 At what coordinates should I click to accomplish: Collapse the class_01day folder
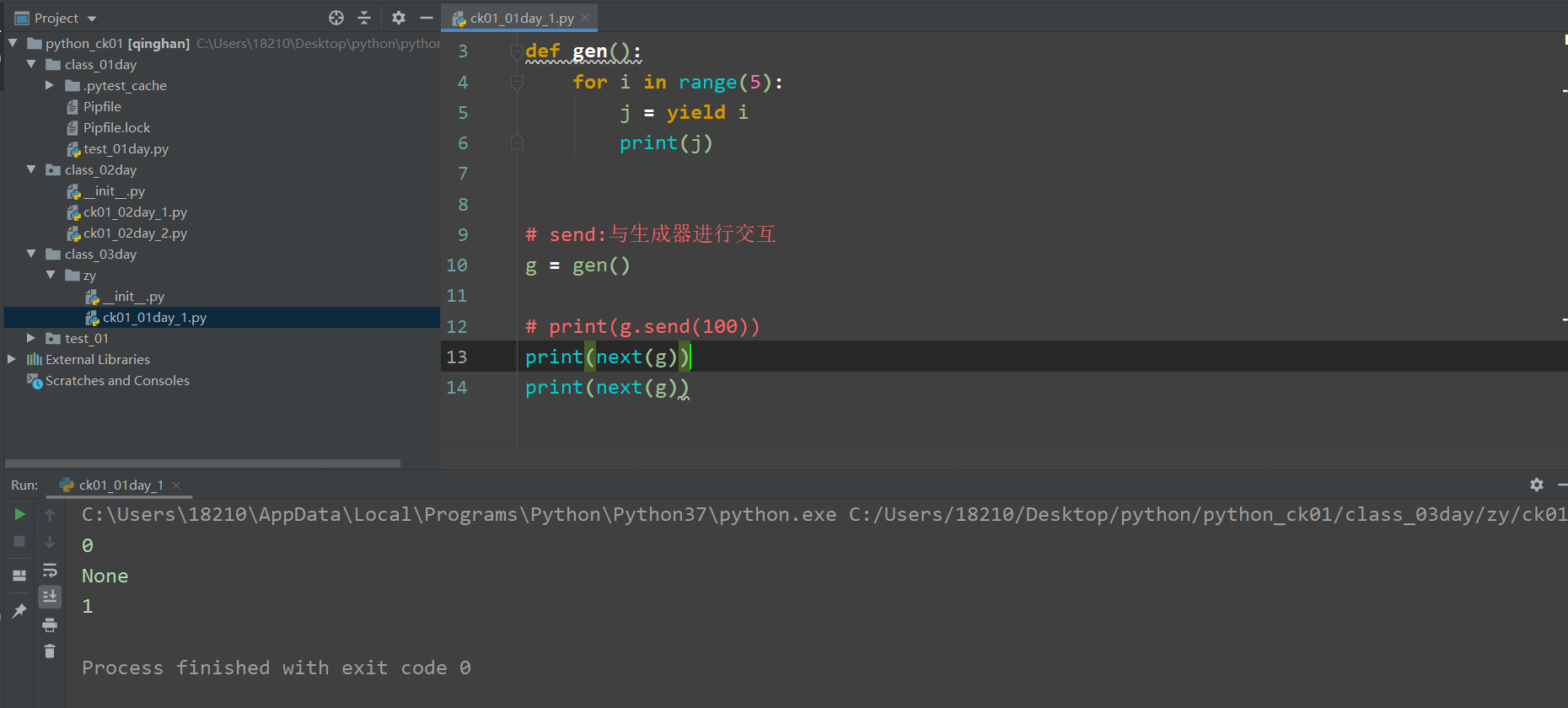(x=31, y=64)
